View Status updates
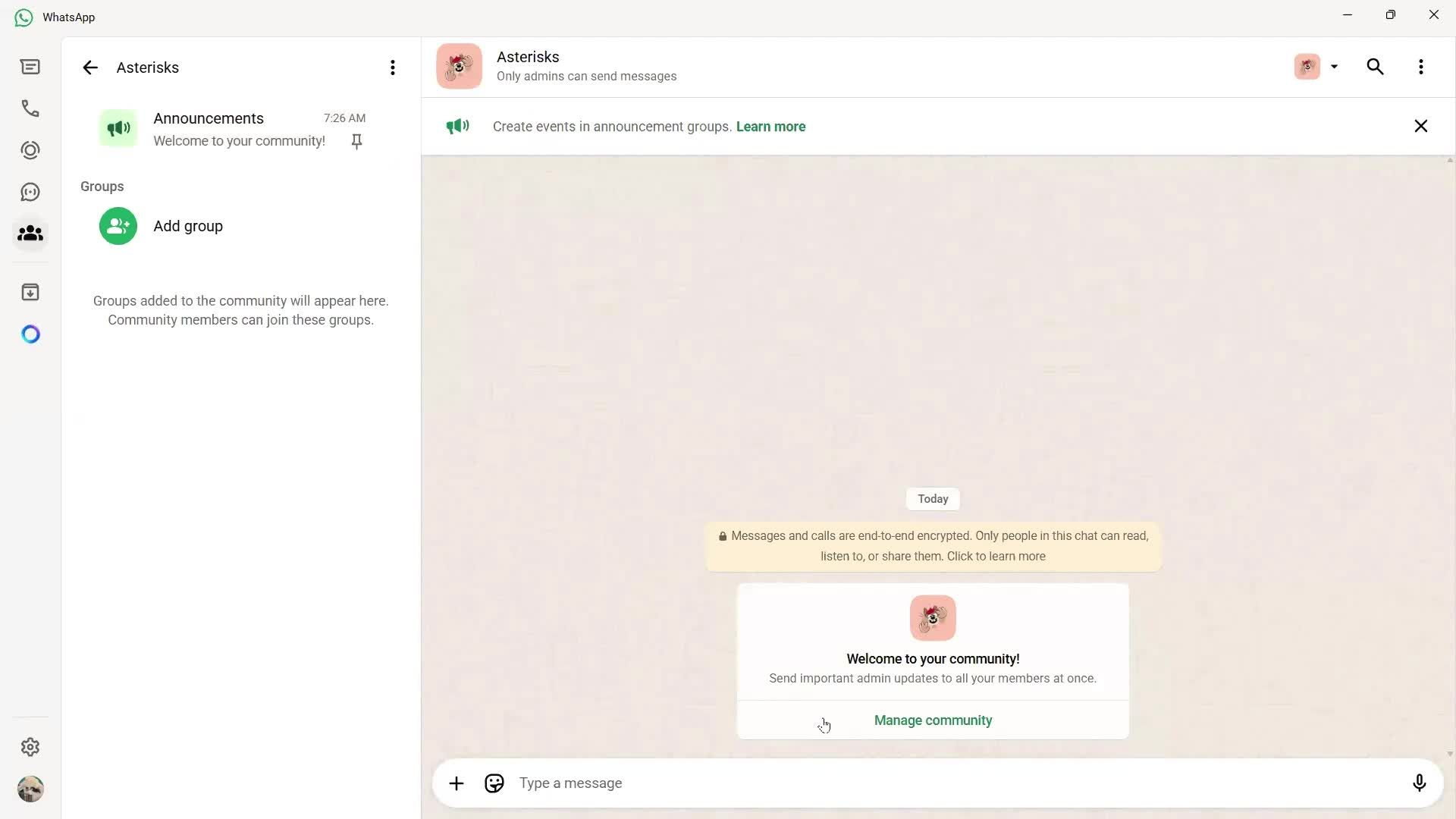Screen dimensions: 1456x819 [30, 149]
